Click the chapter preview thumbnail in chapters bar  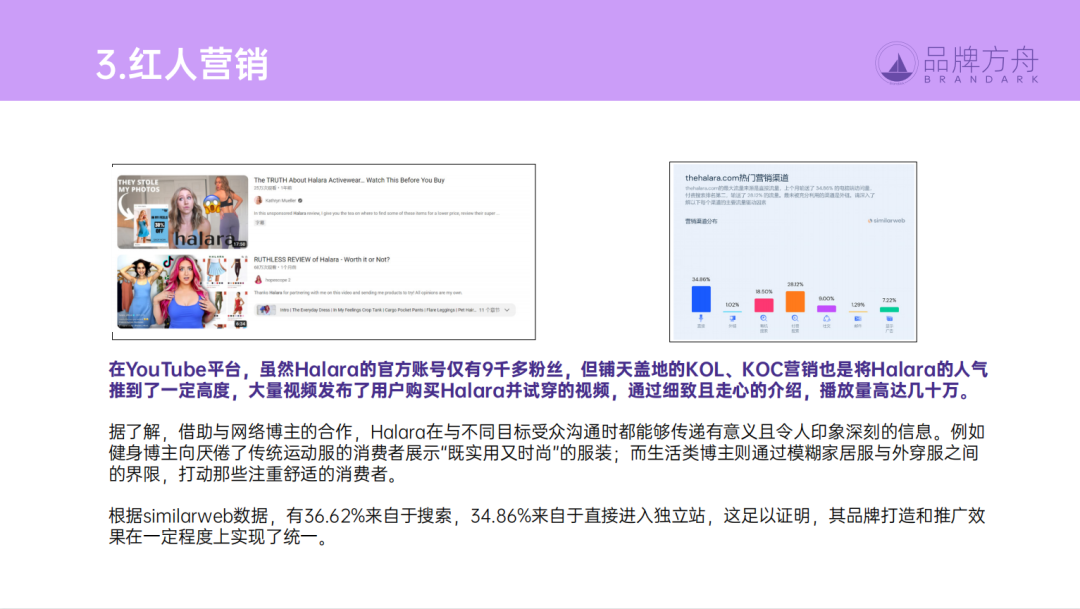(x=265, y=310)
